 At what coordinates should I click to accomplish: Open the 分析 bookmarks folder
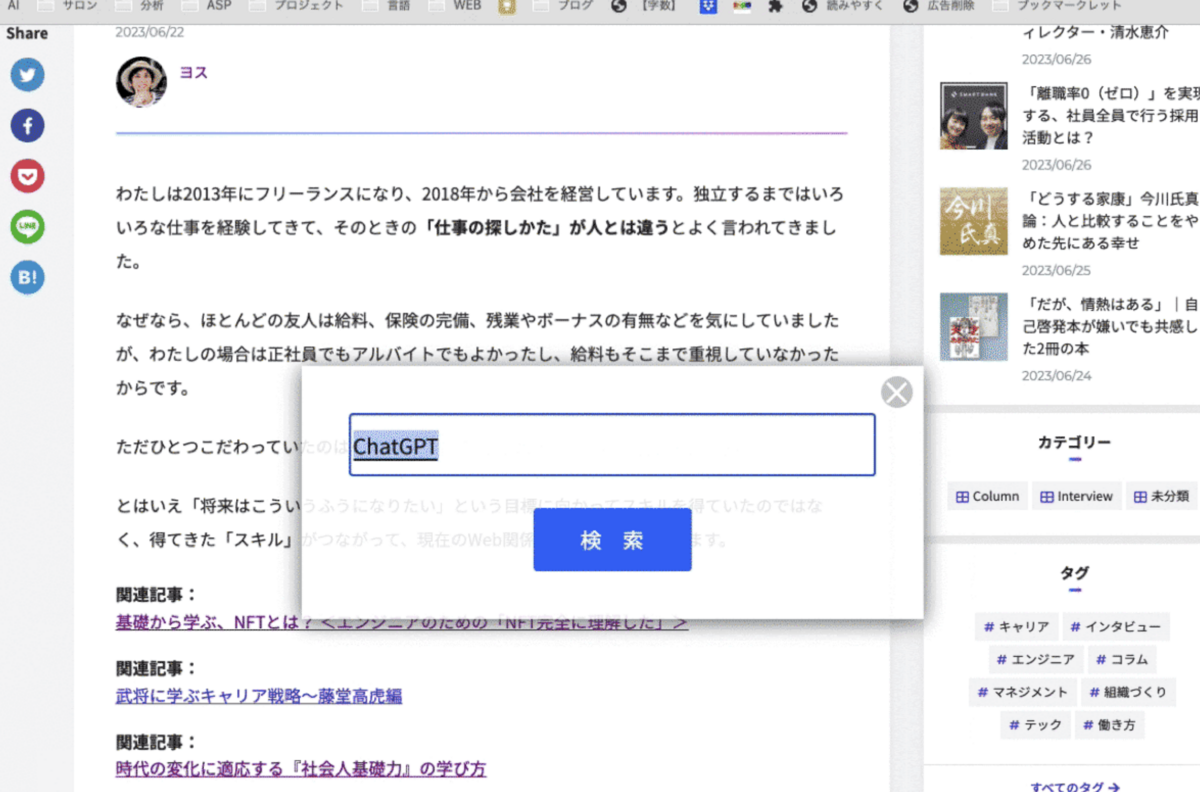click(142, 6)
